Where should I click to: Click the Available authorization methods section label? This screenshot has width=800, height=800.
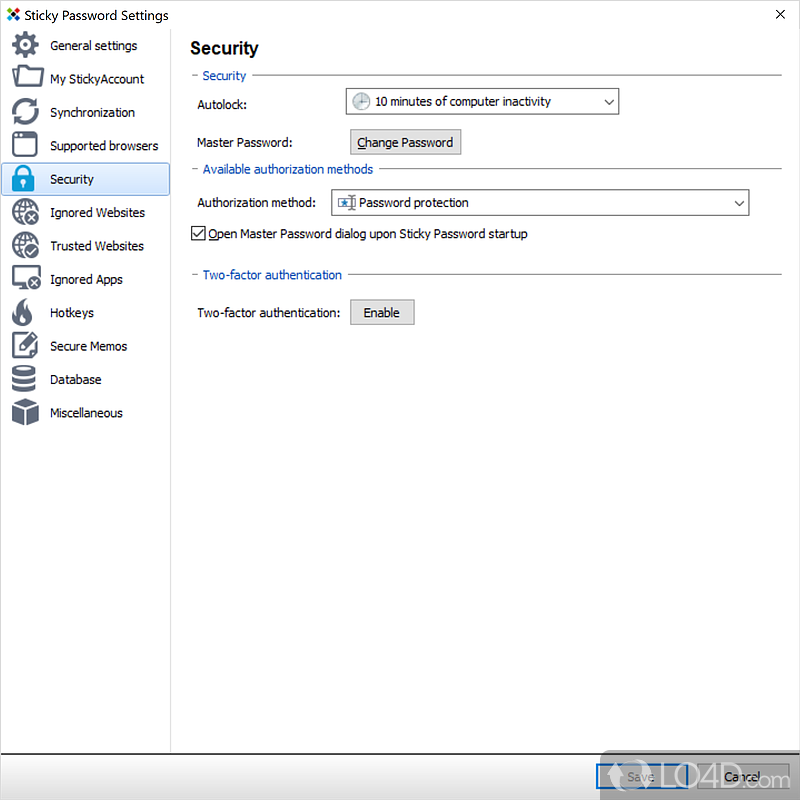pos(288,169)
